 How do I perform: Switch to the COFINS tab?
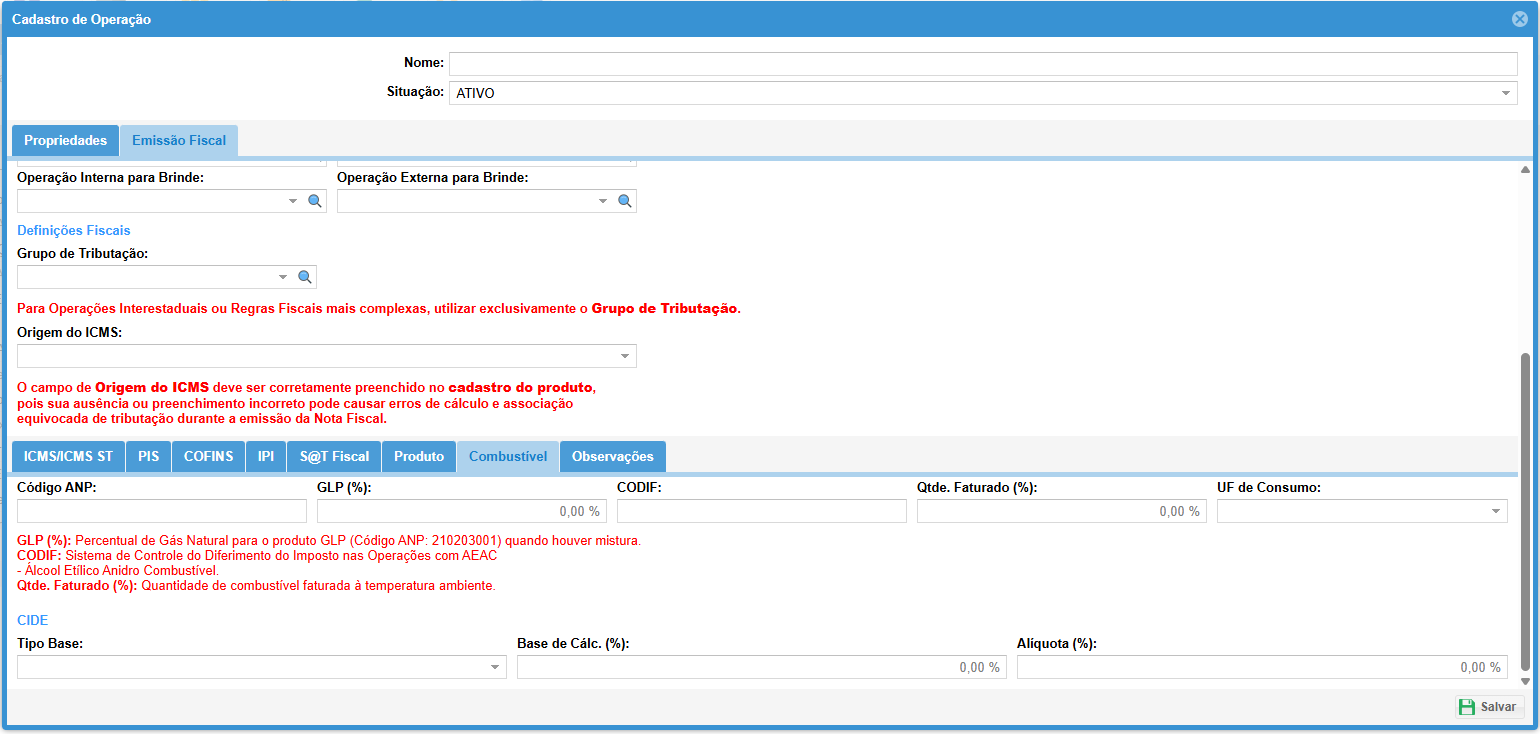(208, 456)
